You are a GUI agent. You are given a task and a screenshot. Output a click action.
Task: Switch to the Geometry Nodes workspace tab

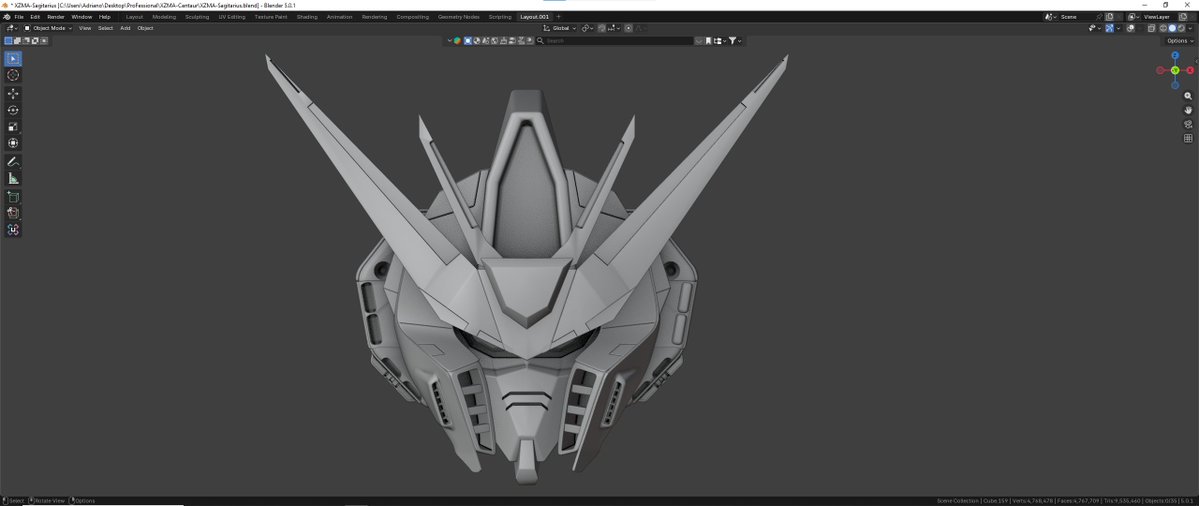point(458,17)
